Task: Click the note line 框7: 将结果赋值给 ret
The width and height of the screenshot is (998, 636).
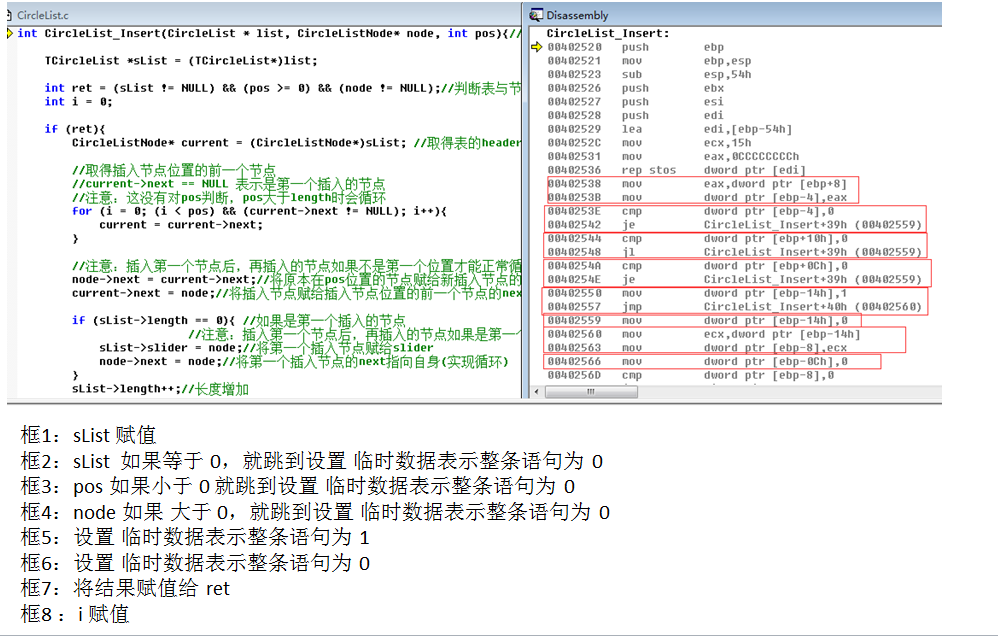Action: pyautogui.click(x=125, y=588)
